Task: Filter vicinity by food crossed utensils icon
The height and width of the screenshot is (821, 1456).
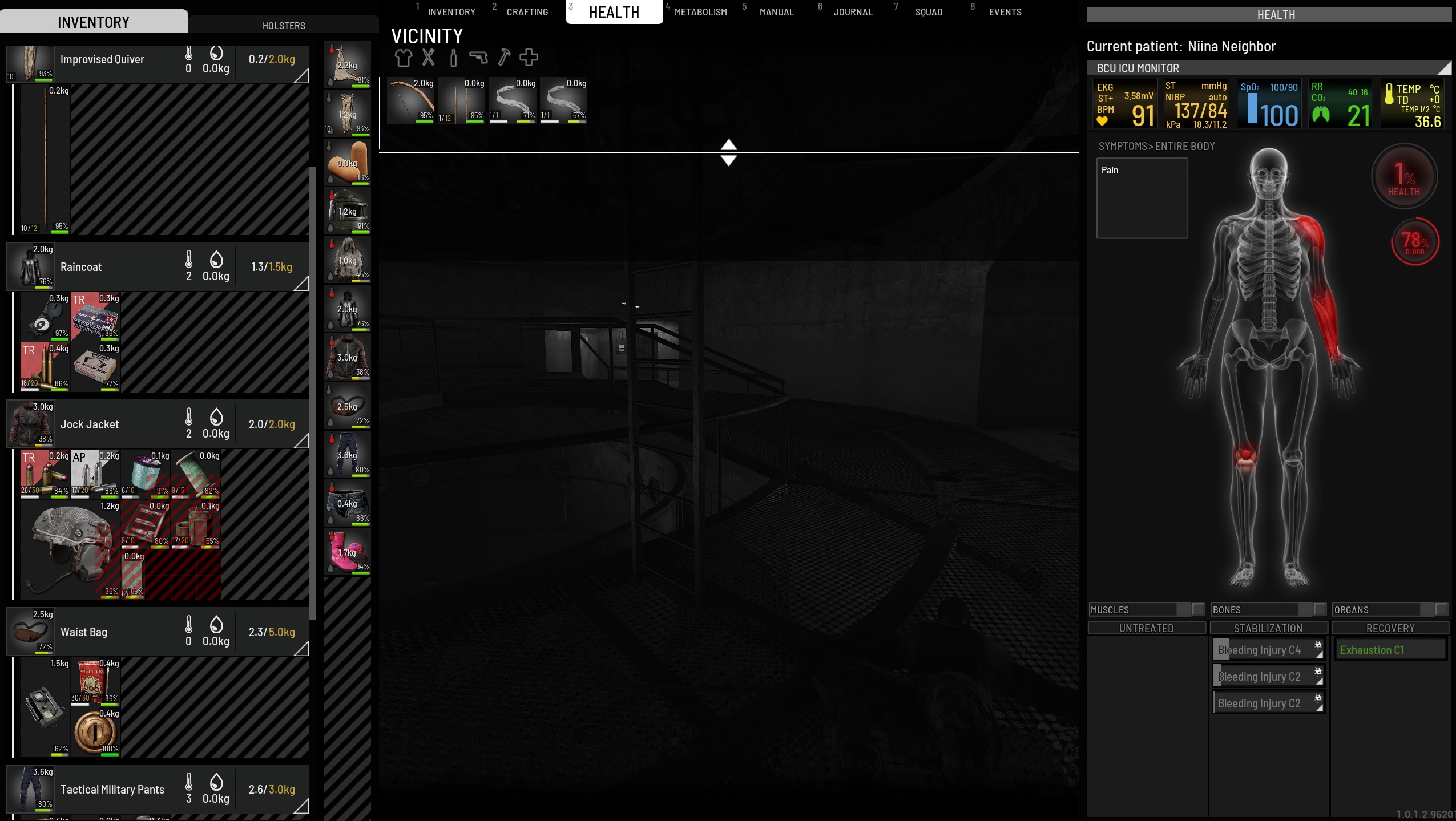Action: [428, 58]
